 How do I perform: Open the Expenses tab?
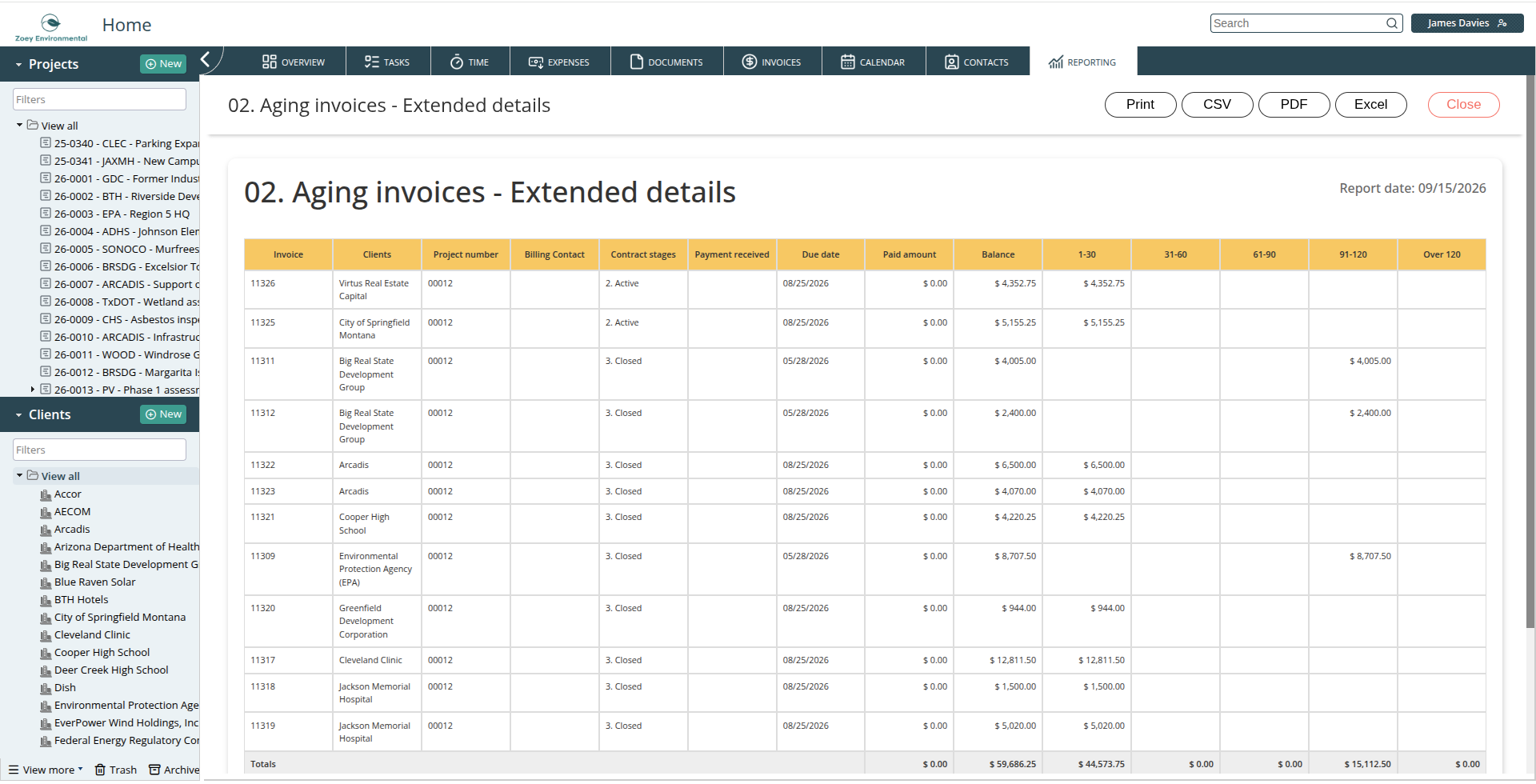[x=559, y=62]
